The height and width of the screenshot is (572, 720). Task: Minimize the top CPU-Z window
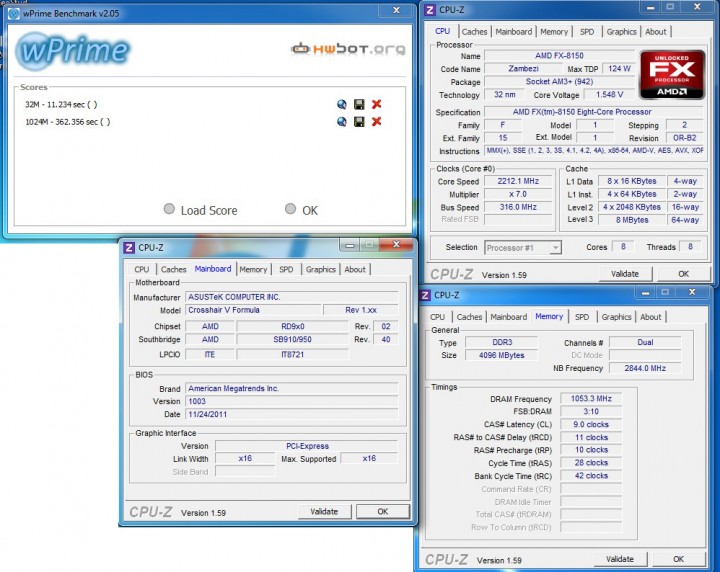651,7
